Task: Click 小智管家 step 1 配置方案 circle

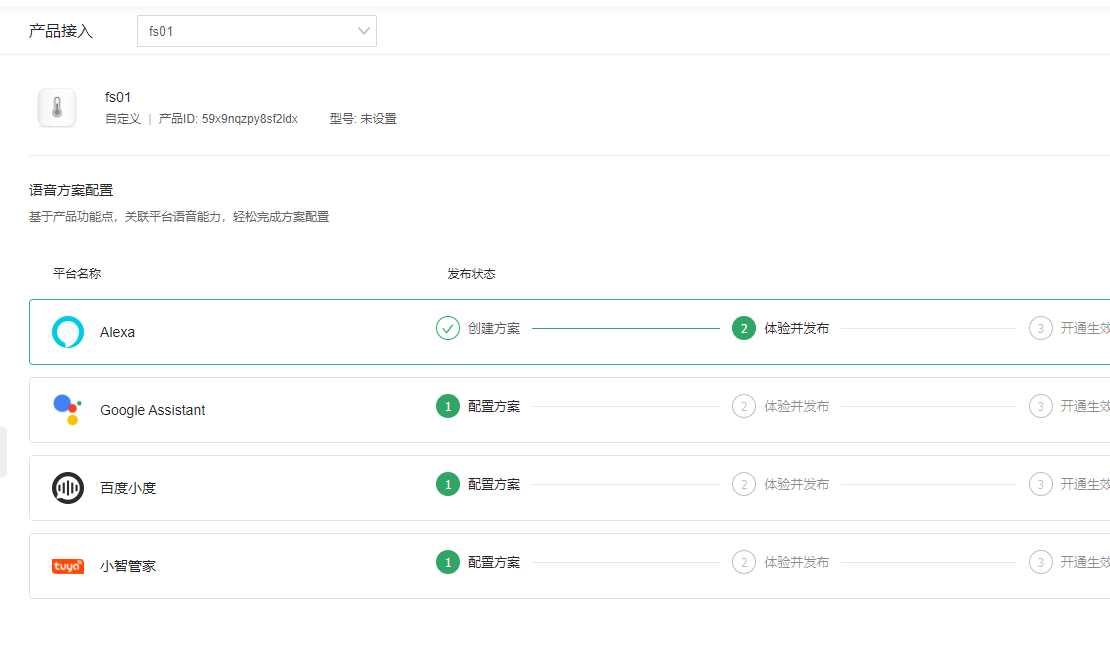Action: click(448, 562)
